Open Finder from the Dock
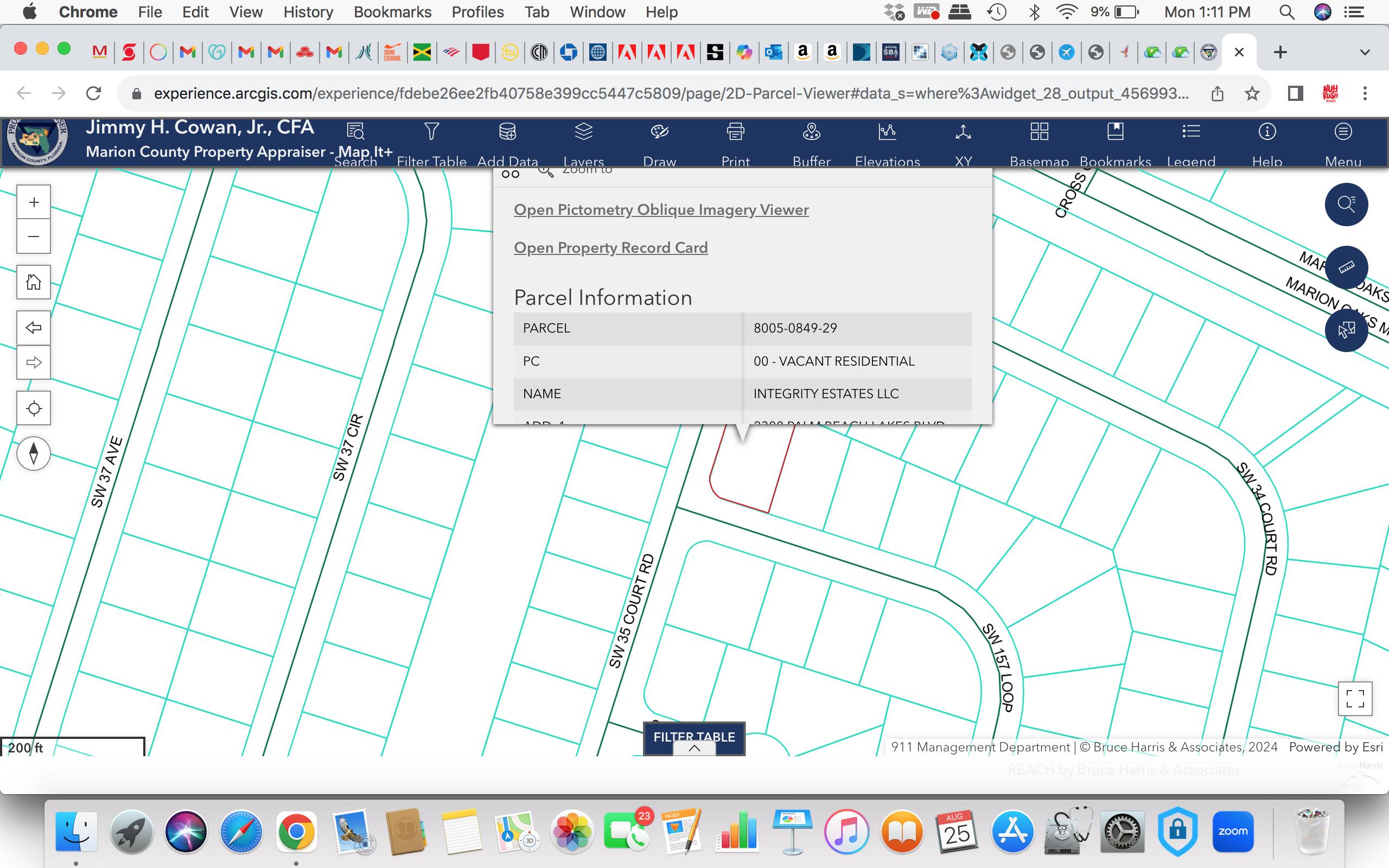Screen dimensions: 1389x868 point(76,831)
